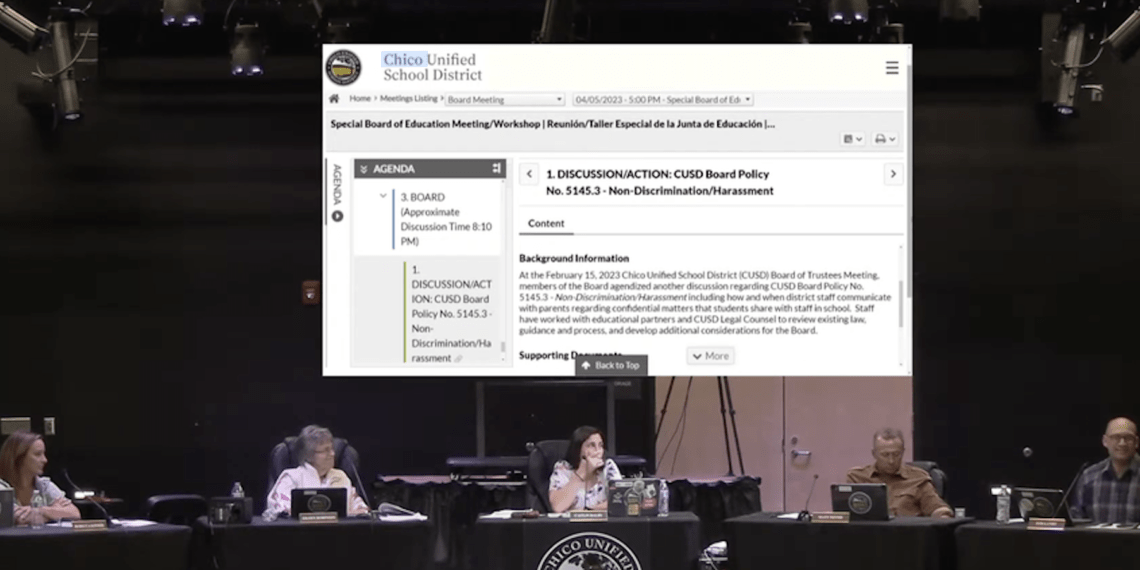This screenshot has width=1140, height=570.
Task: Collapse the AGENDA panel with double chevron
Action: pos(364,169)
